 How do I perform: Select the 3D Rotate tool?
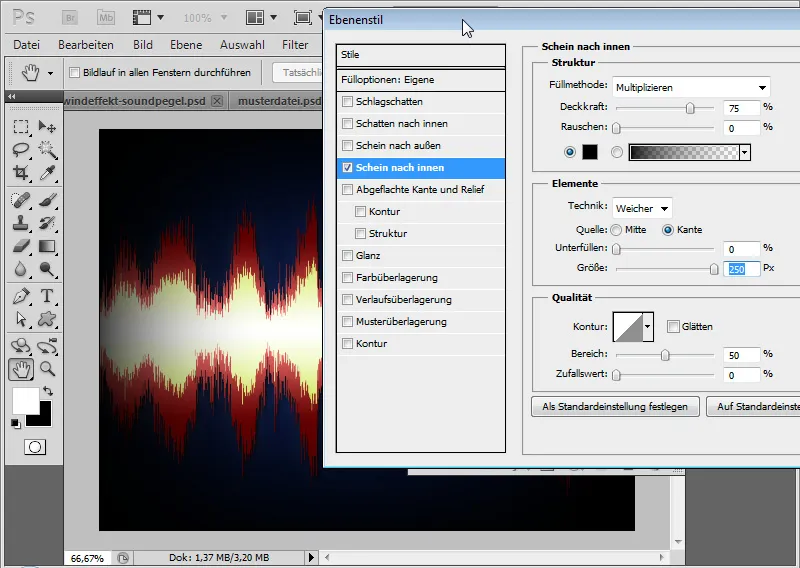point(21,346)
